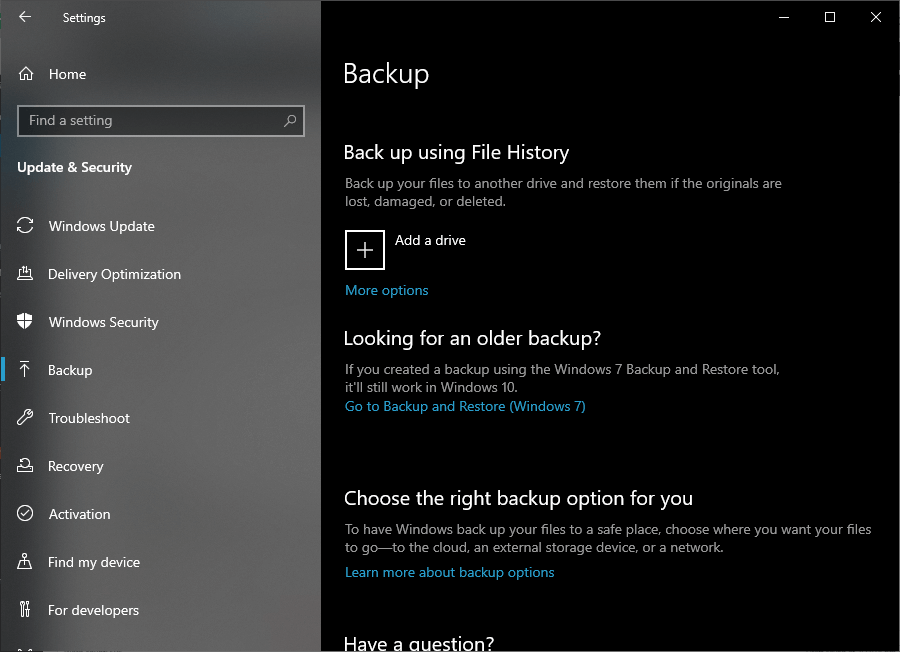The image size is (900, 652).
Task: Open the Troubleshoot section
Action: [160, 418]
